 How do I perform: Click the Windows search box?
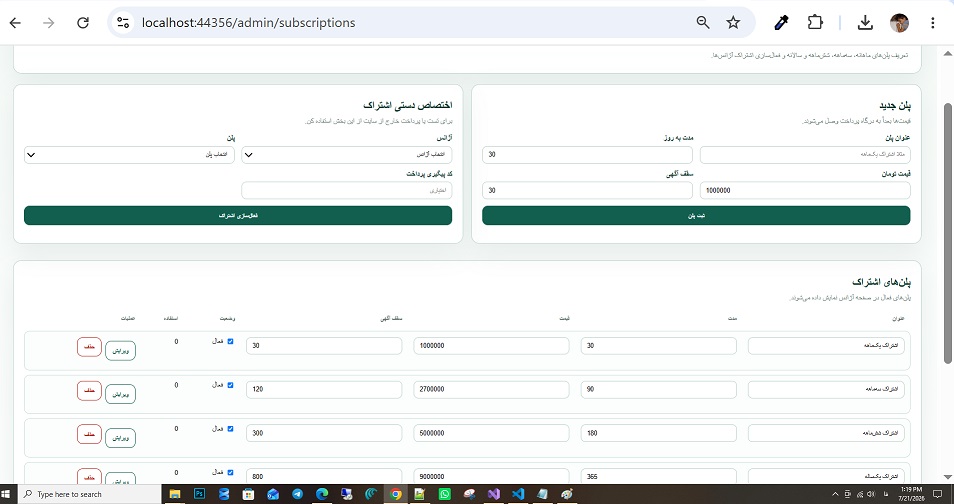coord(89,494)
